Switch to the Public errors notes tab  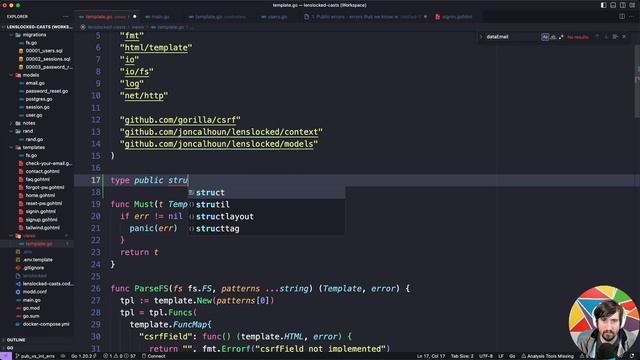(365, 17)
